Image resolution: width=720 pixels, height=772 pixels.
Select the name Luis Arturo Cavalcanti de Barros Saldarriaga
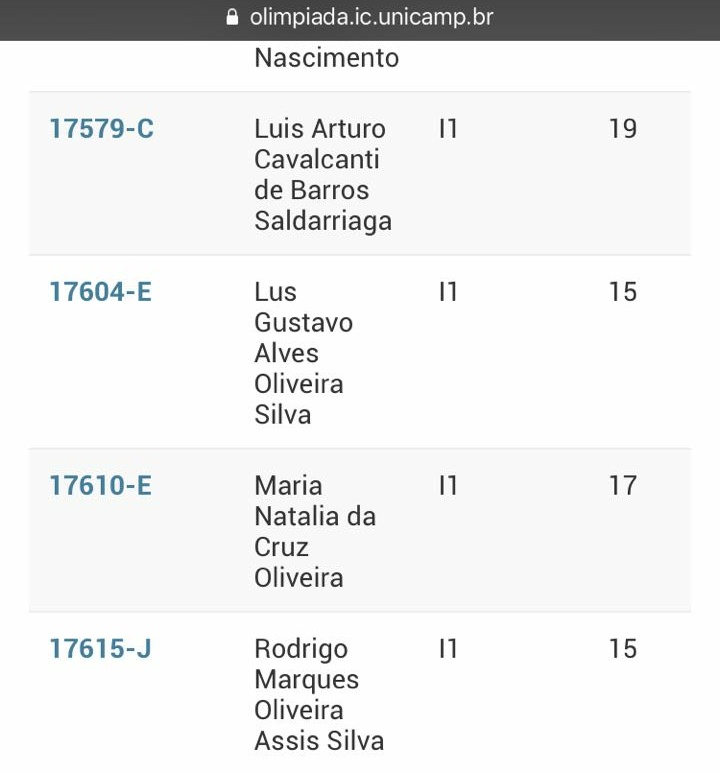pos(322,174)
